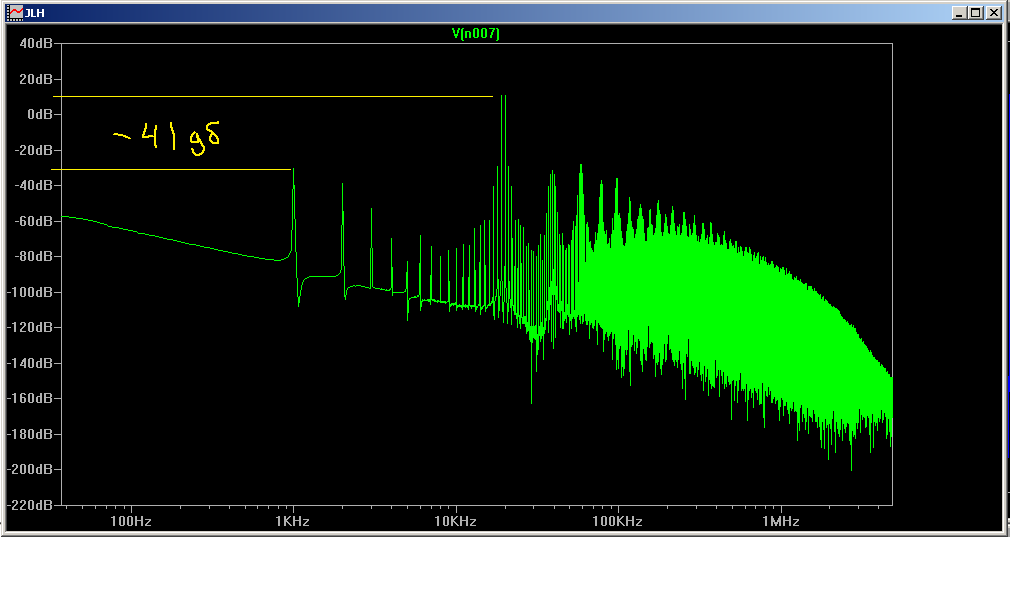
Task: Click the -120dB axis label
Action: click(x=30, y=327)
